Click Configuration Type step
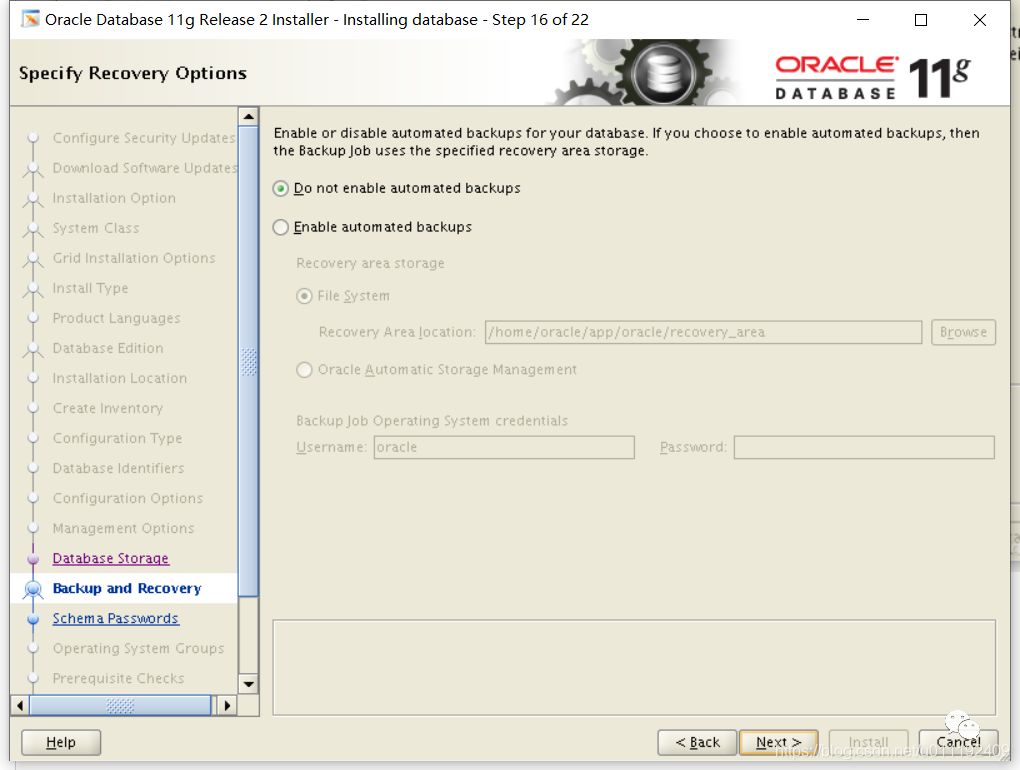 tap(117, 438)
